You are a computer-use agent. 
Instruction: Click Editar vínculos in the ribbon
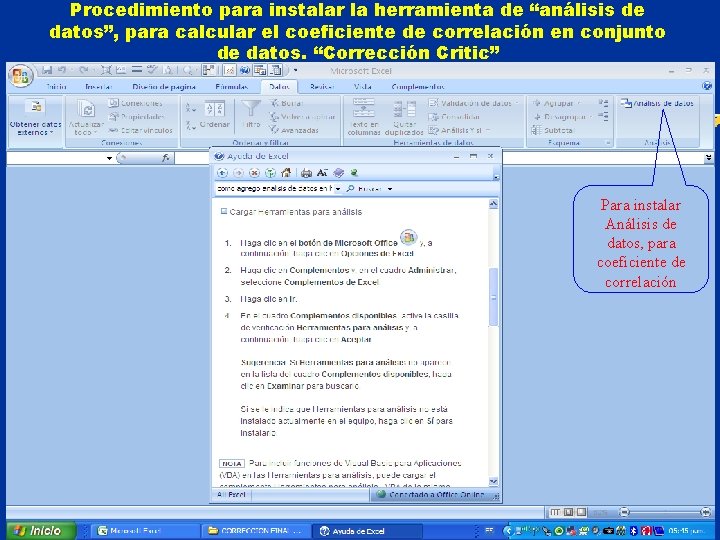pos(141,130)
